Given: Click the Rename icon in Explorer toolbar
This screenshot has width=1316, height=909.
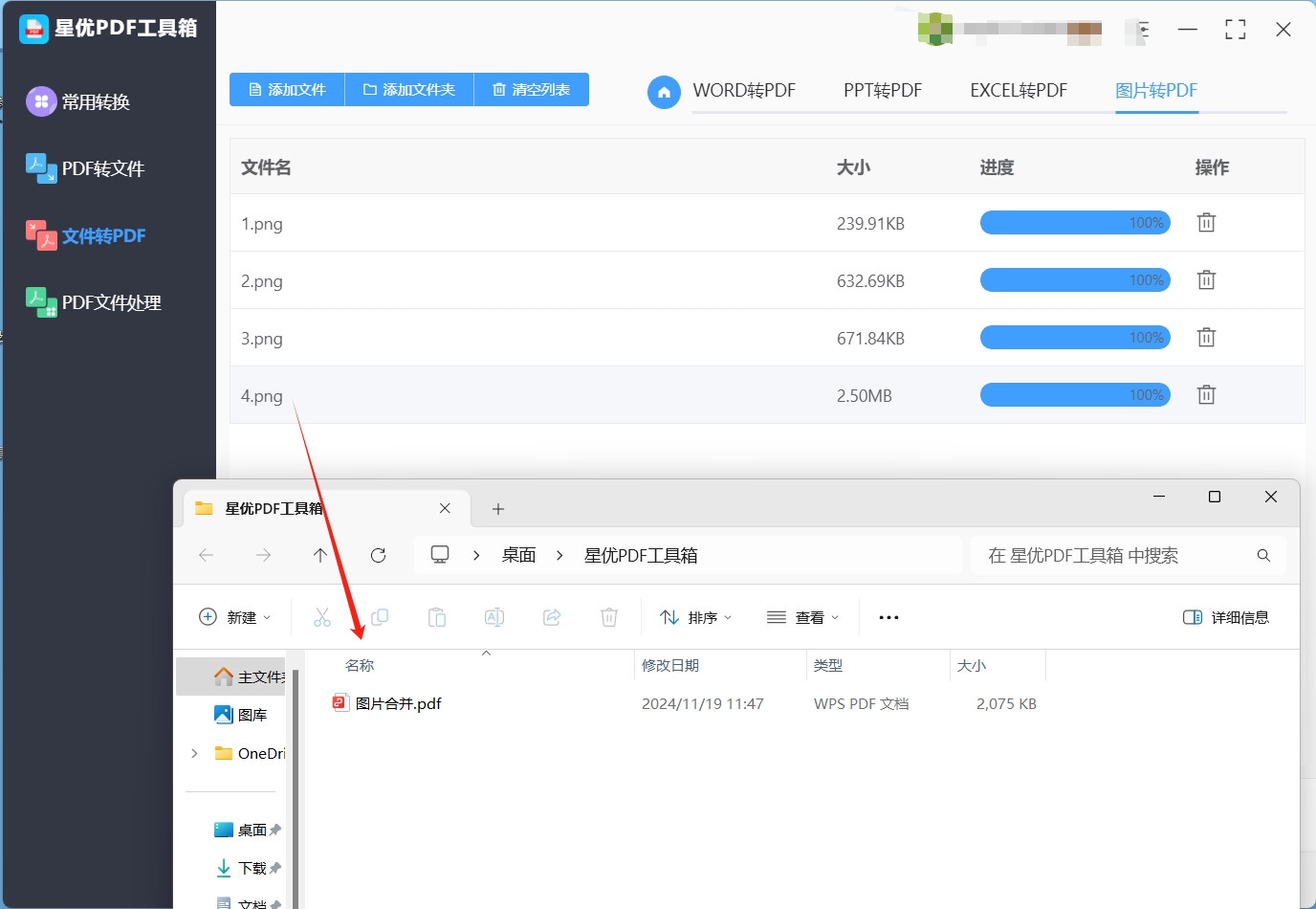Looking at the screenshot, I should [494, 617].
